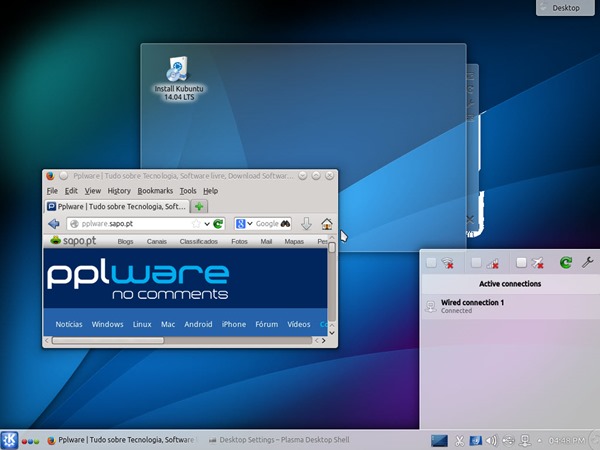Image resolution: width=600 pixels, height=450 pixels.
Task: Open the Help menu in Firefox
Action: tap(210, 191)
